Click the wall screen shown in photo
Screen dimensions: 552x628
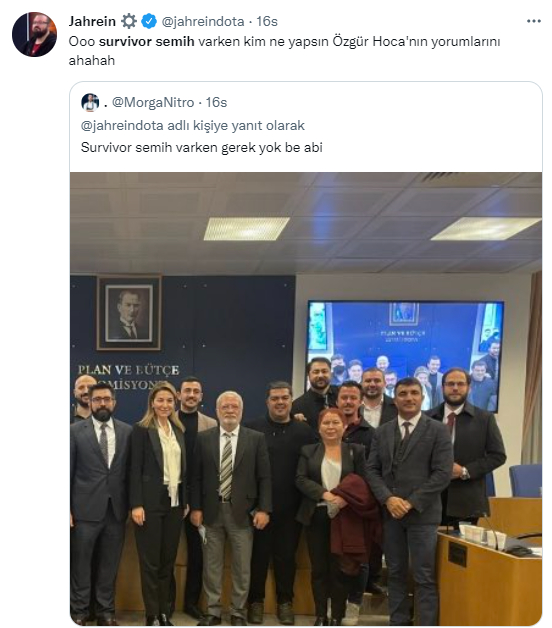405,354
